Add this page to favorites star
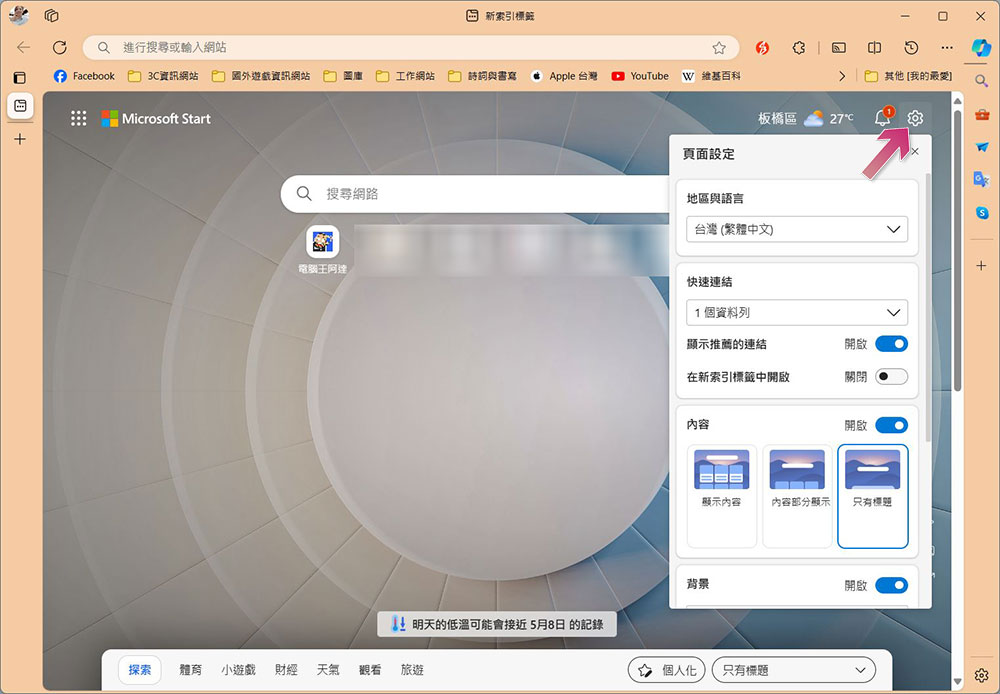 click(719, 48)
